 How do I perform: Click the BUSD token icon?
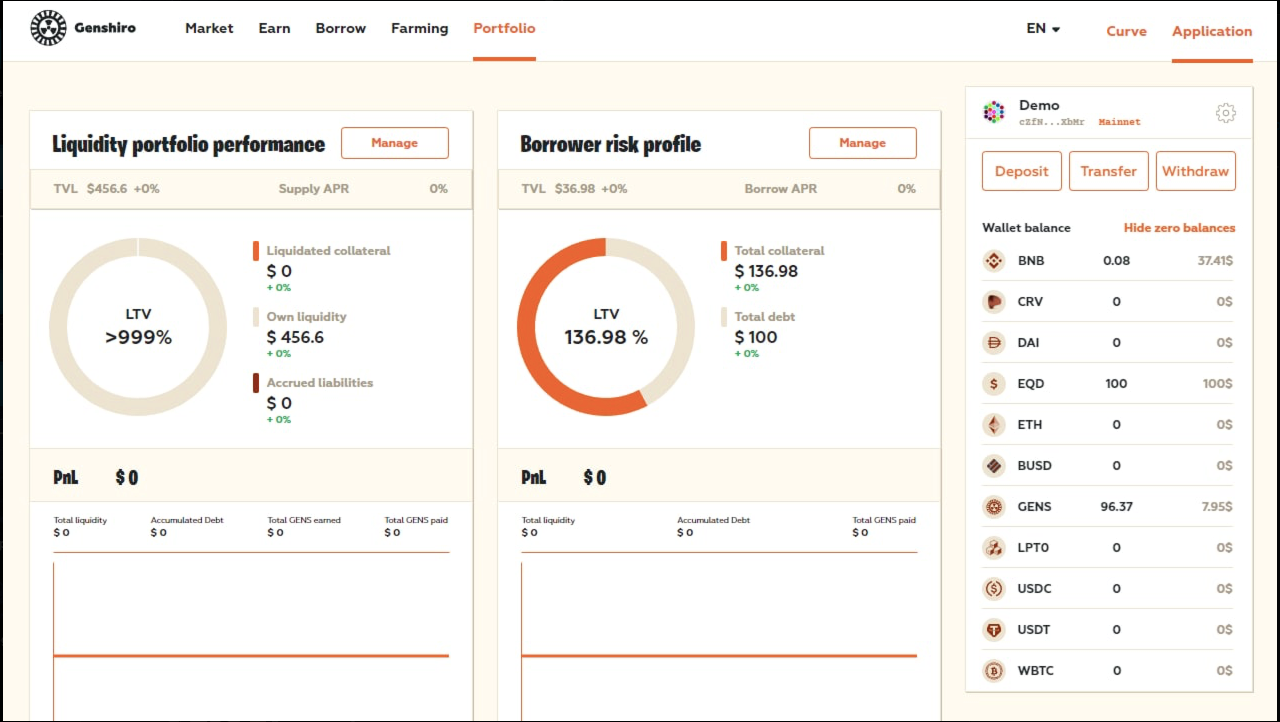(x=993, y=466)
